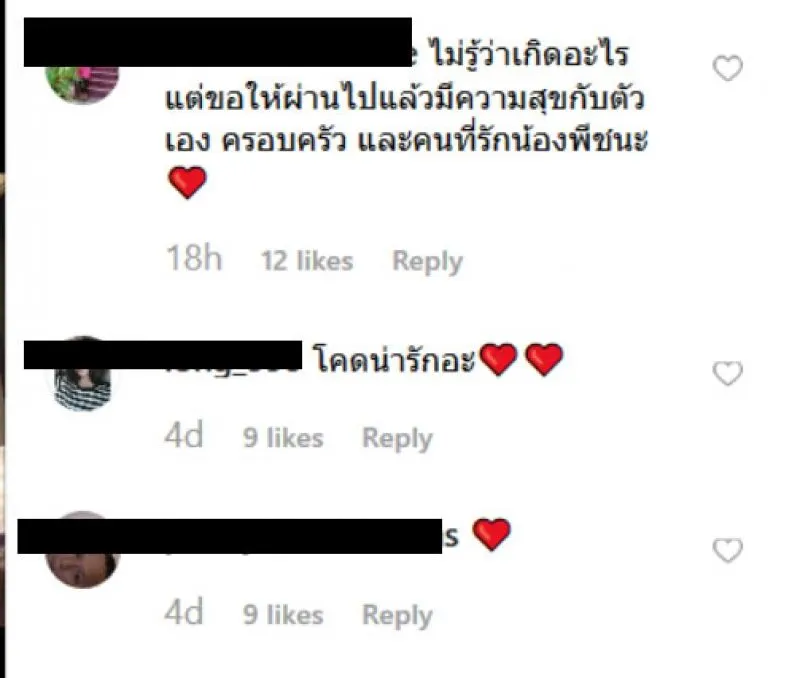Screen dimensions: 800x678
Task: Click the red heart emoji in the last comment
Action: coord(492,535)
